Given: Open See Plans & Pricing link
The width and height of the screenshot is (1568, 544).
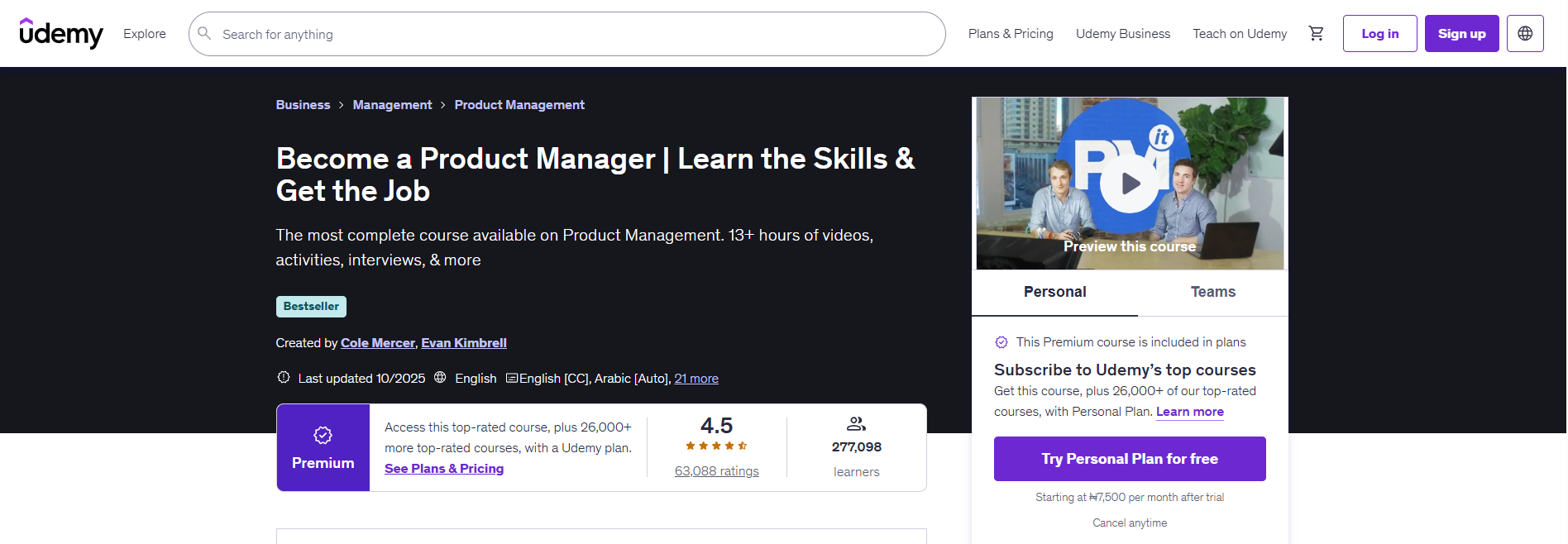Looking at the screenshot, I should [444, 469].
